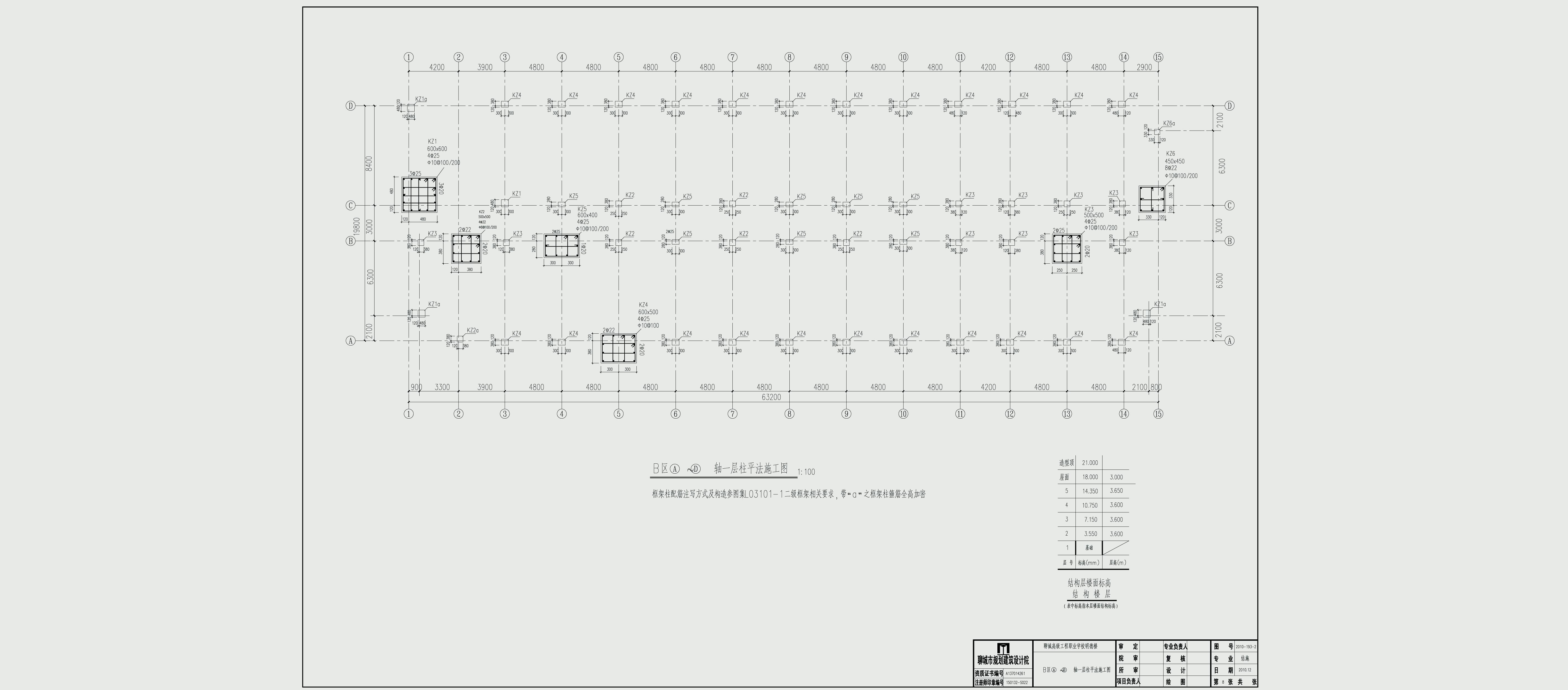Click the '10.750' elevation cell in the table
This screenshot has width=1568, height=690.
pyautogui.click(x=1089, y=505)
